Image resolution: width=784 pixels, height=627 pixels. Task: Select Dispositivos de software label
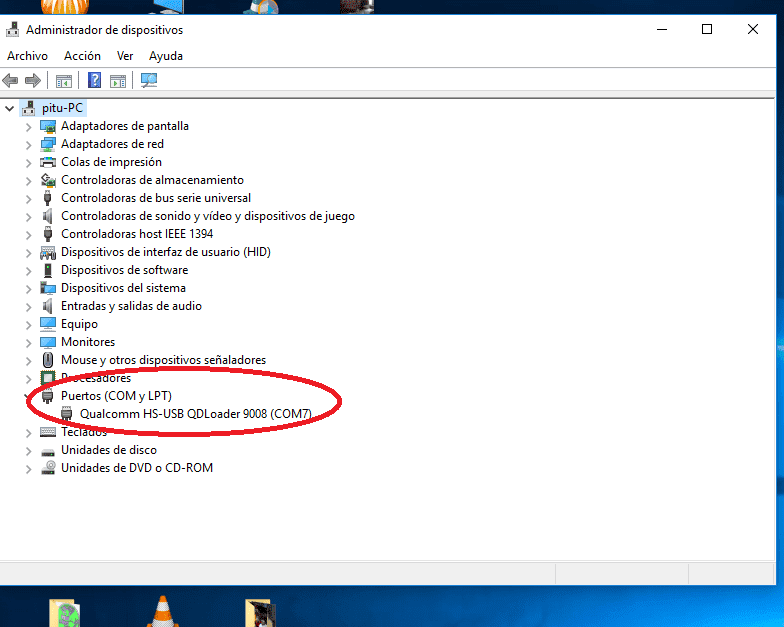tap(124, 270)
